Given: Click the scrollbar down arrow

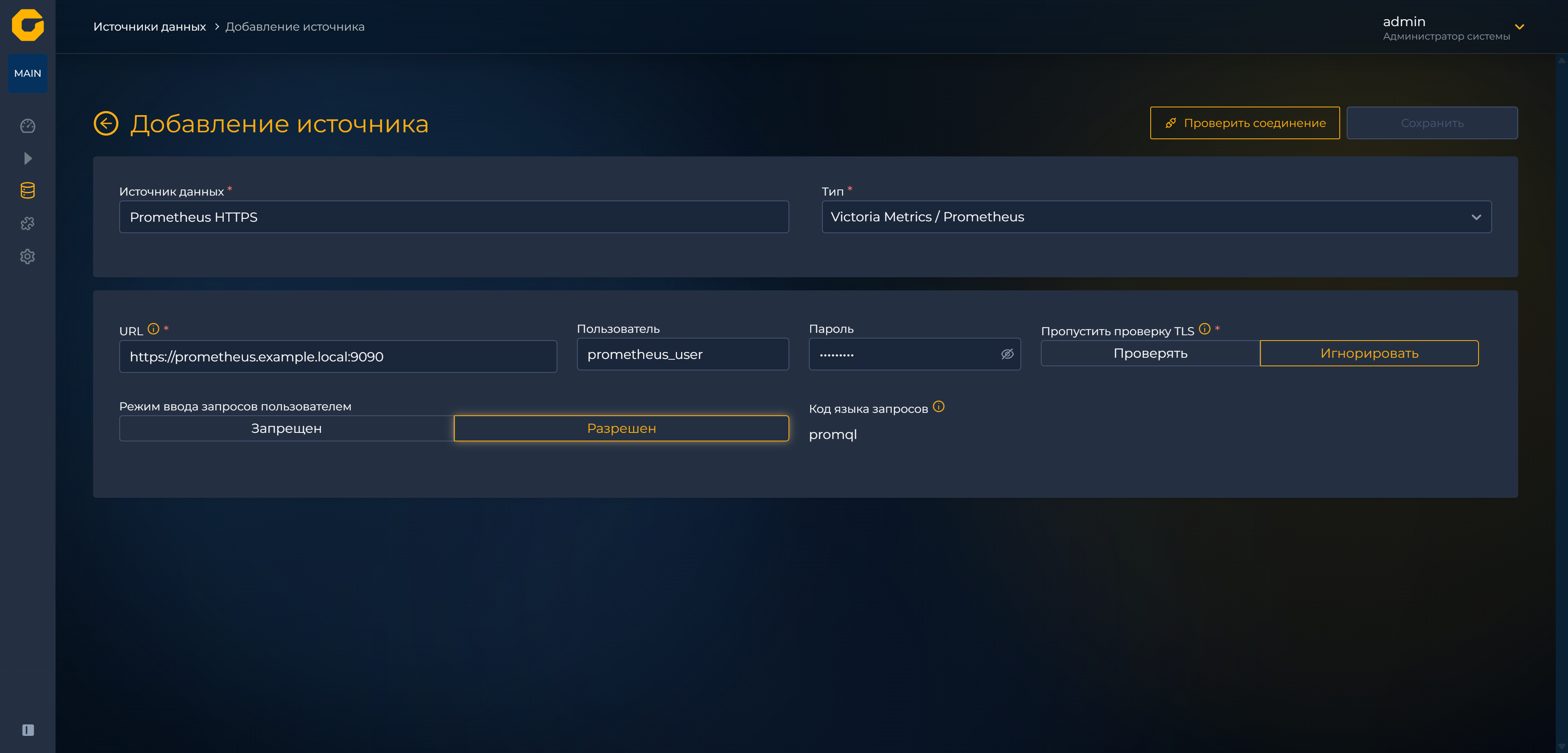Looking at the screenshot, I should (x=1562, y=746).
